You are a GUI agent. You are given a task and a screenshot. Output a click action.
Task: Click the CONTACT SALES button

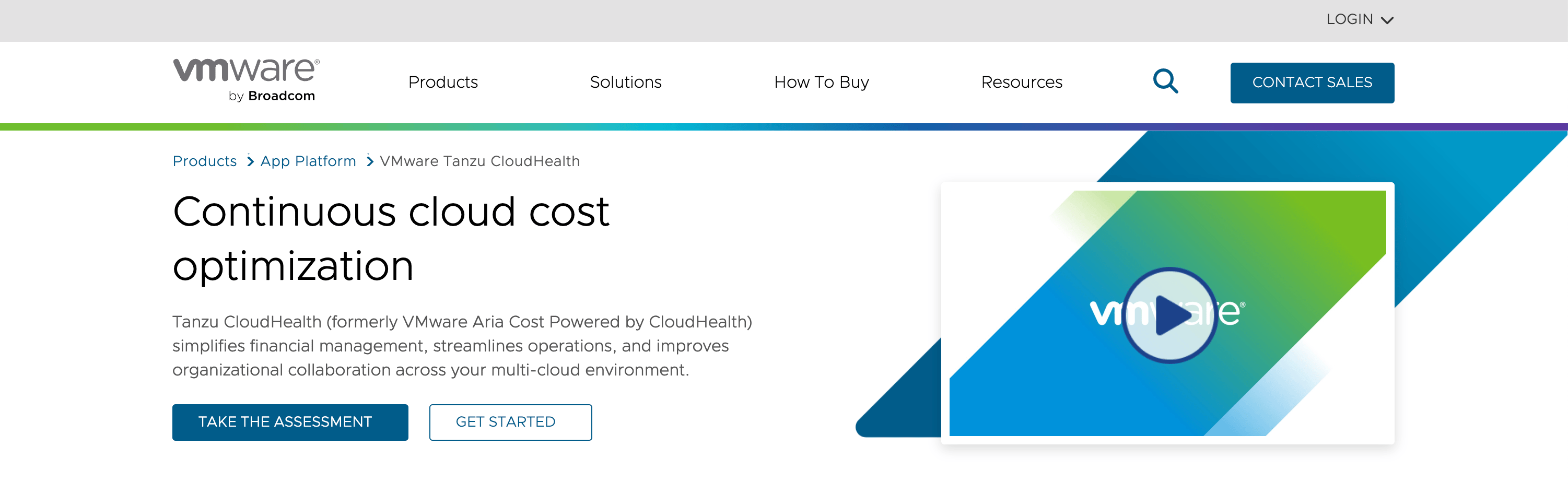1313,83
